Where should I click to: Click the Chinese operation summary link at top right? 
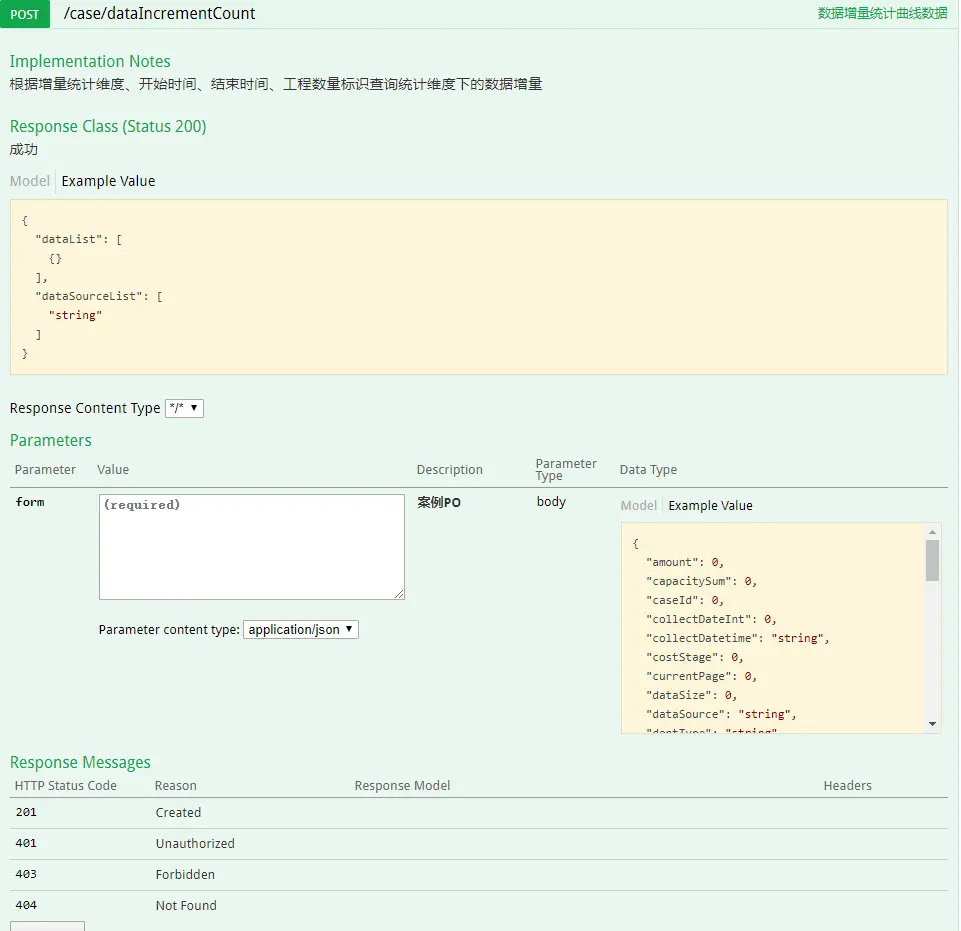click(882, 13)
